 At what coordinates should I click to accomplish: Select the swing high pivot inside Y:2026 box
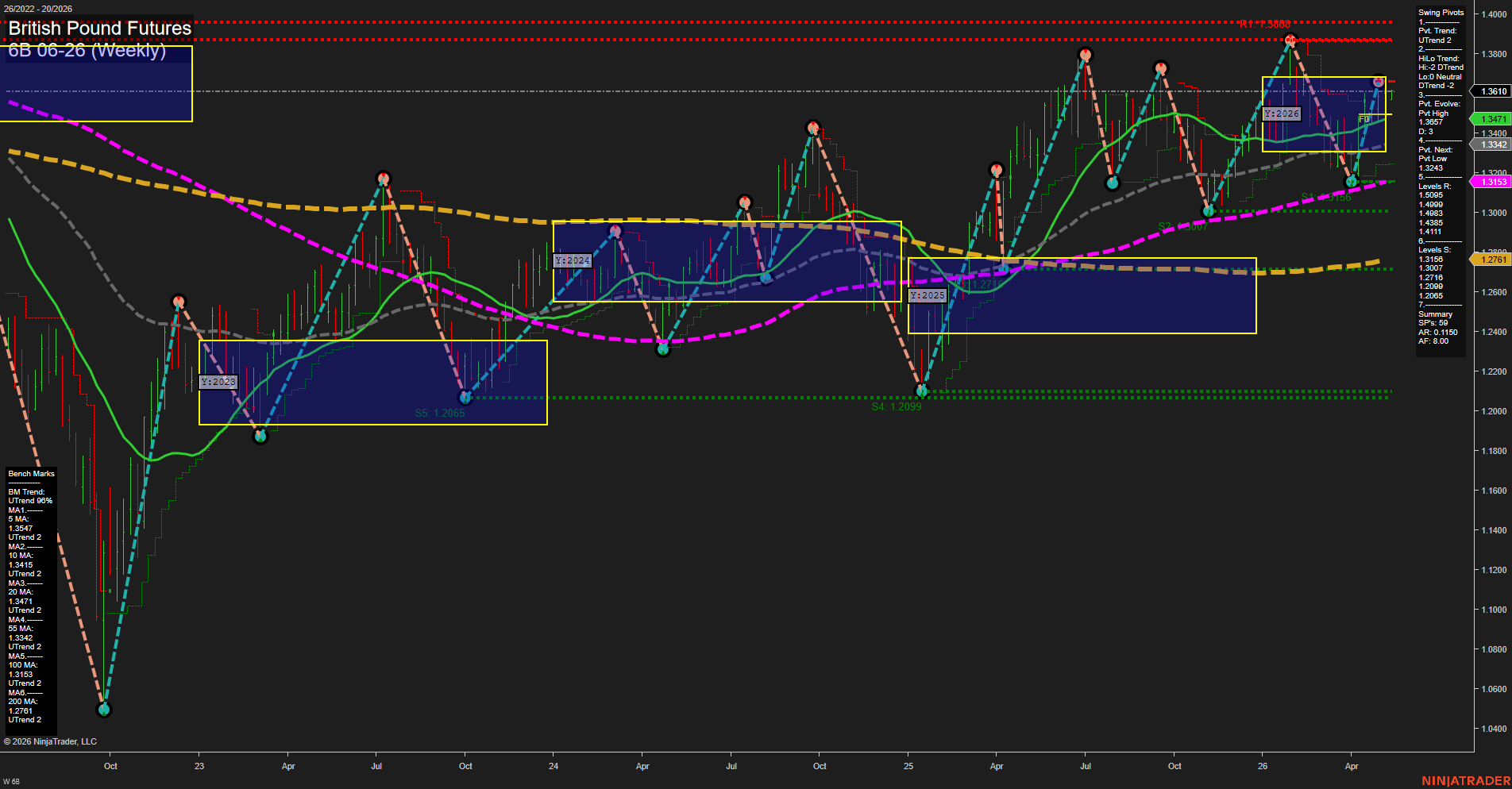coord(1379,82)
